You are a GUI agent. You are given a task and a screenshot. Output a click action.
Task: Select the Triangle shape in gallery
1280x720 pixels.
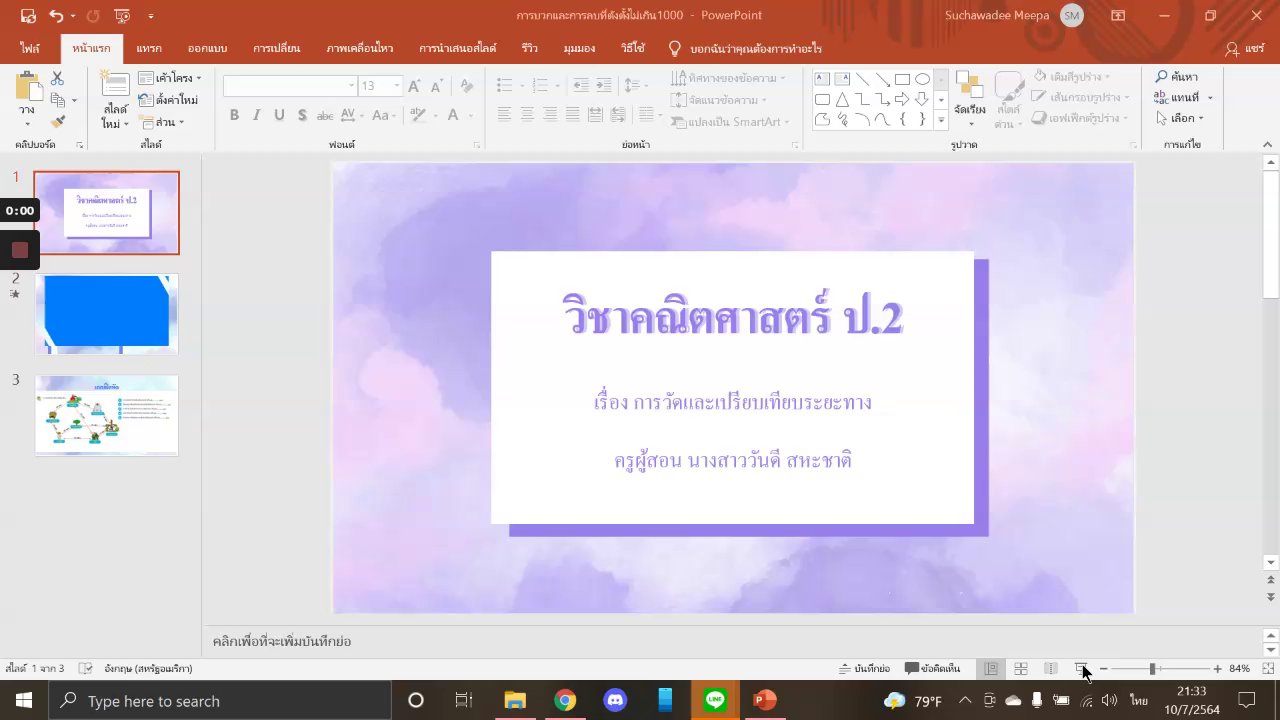[x=842, y=99]
